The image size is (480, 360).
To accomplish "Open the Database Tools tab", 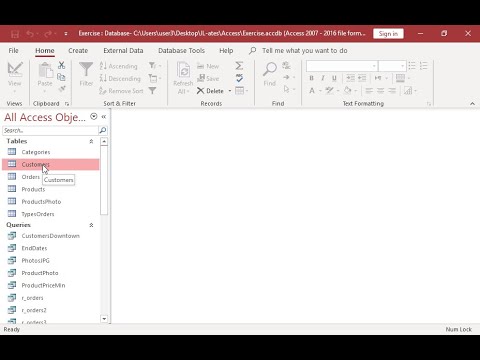I will pos(181,51).
